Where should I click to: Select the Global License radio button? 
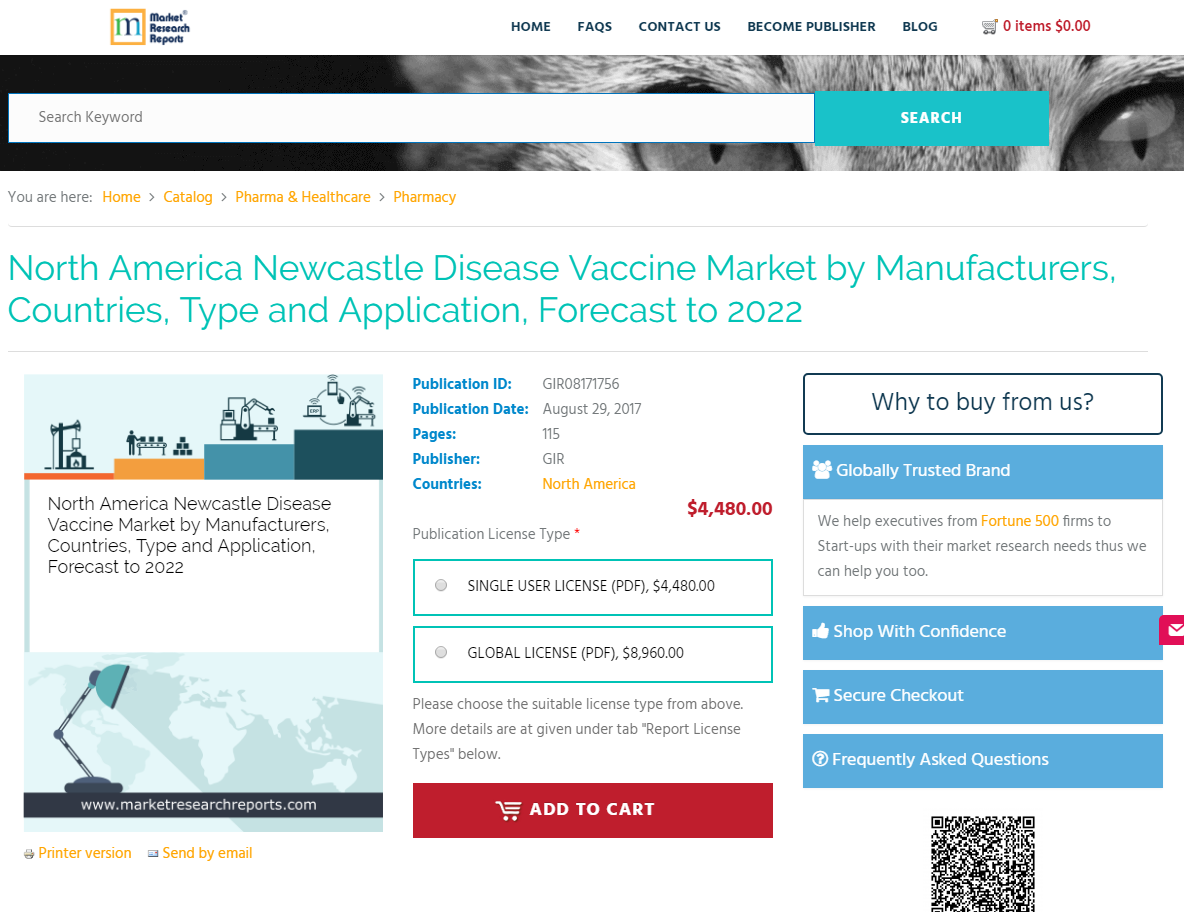pos(441,651)
